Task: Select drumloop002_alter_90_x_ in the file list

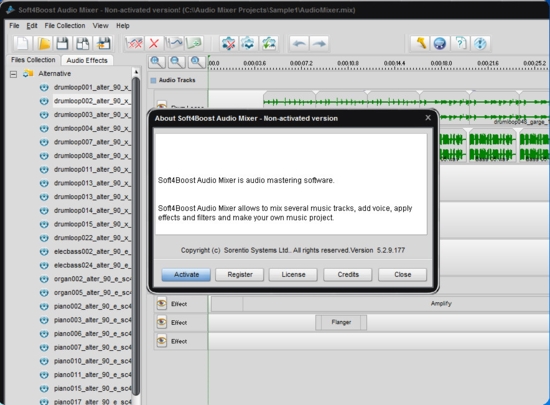Action: point(92,101)
